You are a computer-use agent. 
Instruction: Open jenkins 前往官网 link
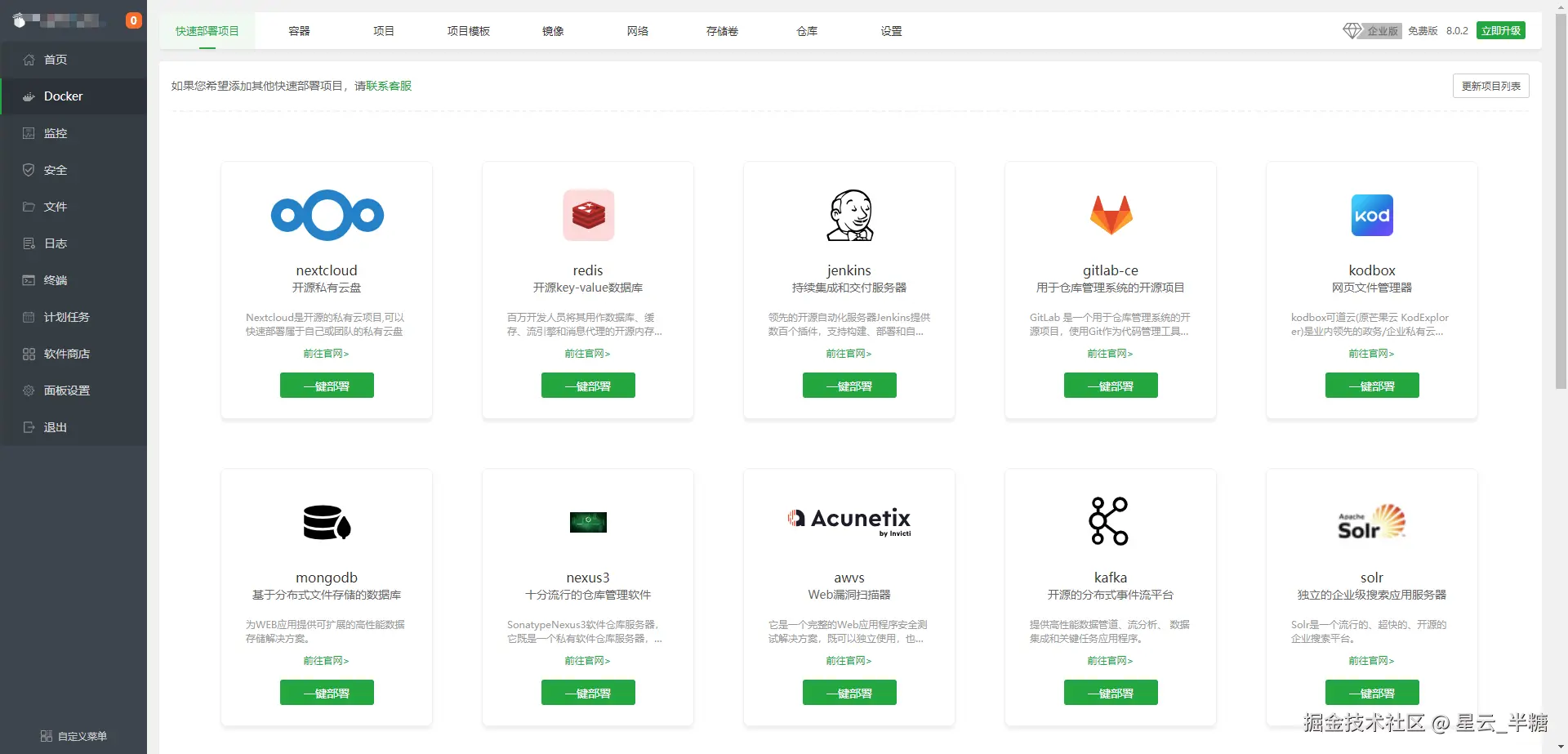tap(849, 354)
